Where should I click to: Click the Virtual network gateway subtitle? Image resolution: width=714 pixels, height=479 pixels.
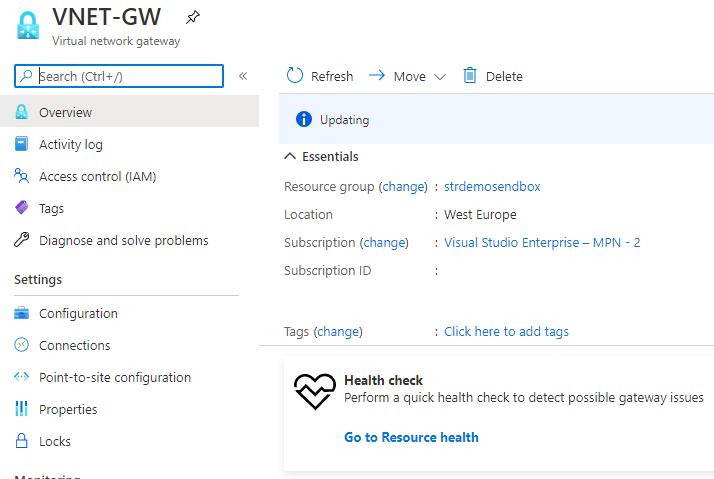(x=116, y=41)
